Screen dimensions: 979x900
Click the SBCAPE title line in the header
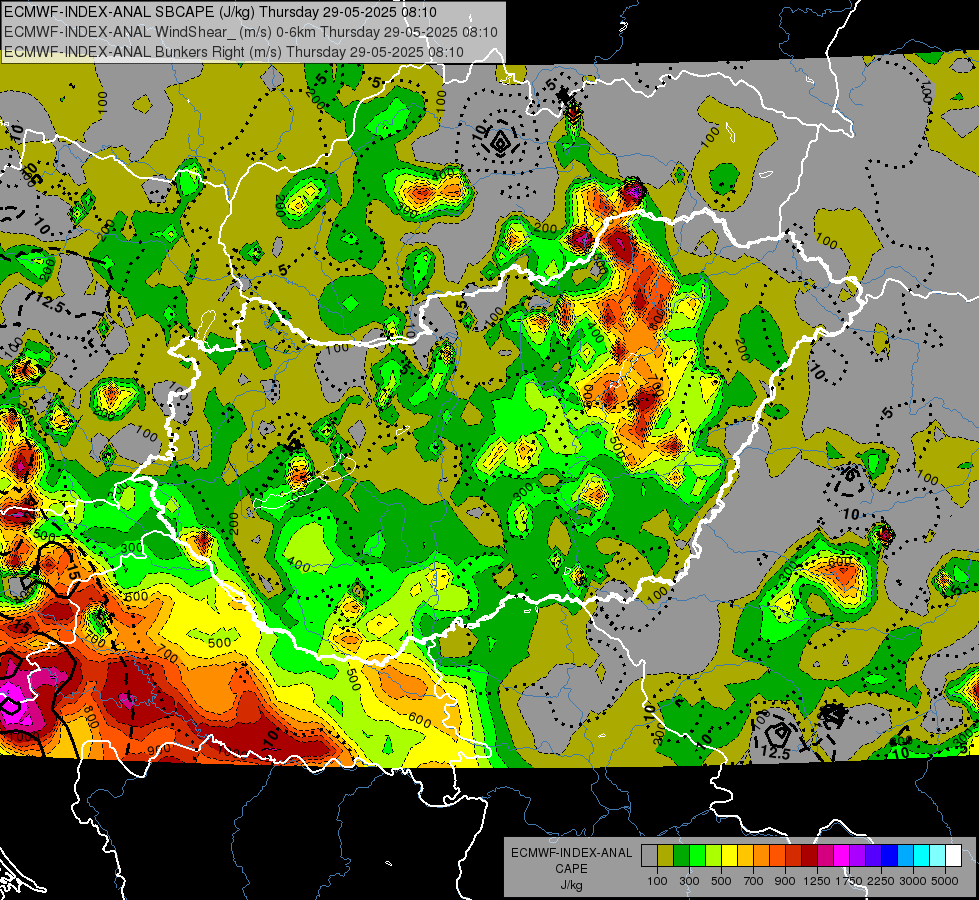[x=220, y=12]
